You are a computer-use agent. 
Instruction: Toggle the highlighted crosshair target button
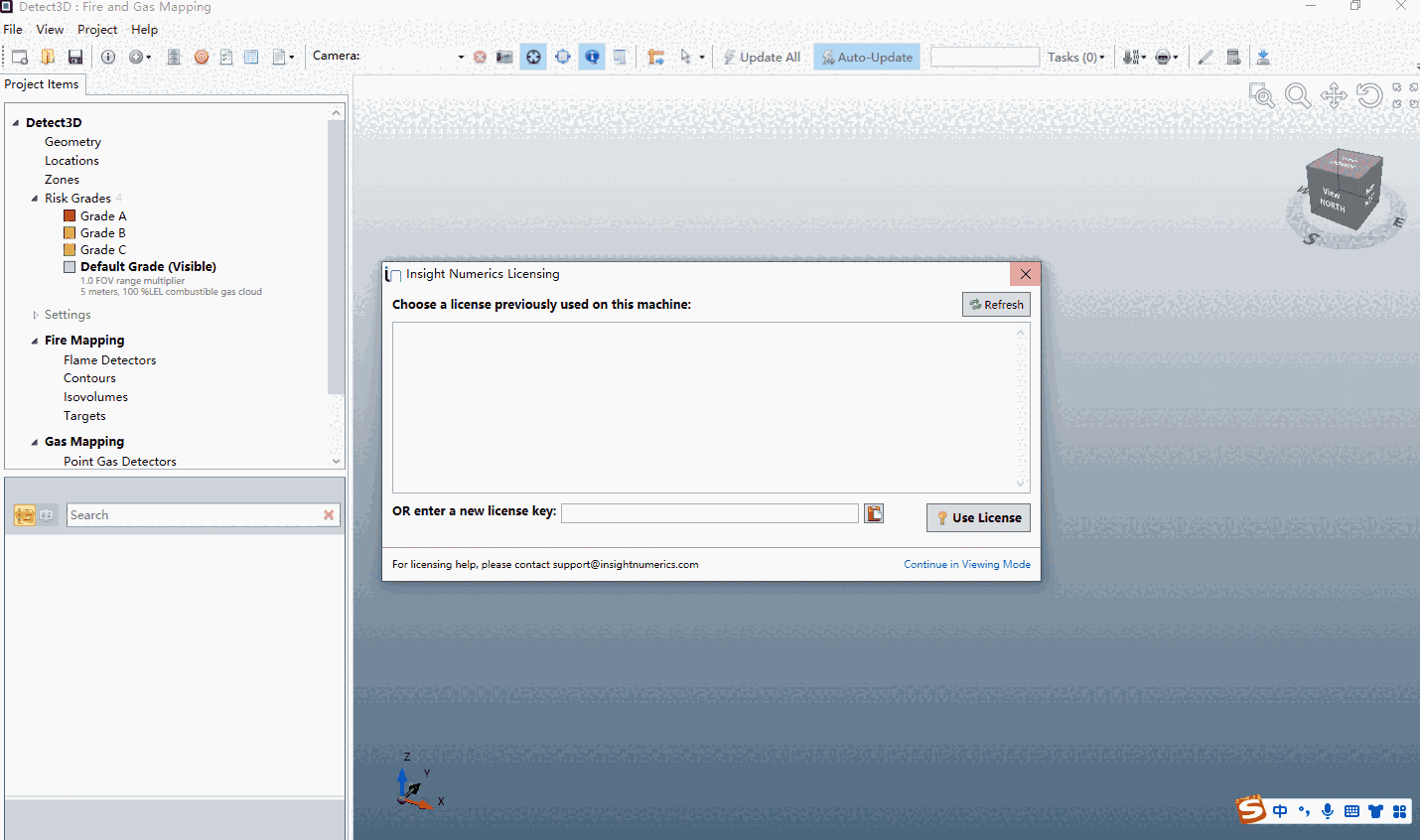[x=533, y=57]
